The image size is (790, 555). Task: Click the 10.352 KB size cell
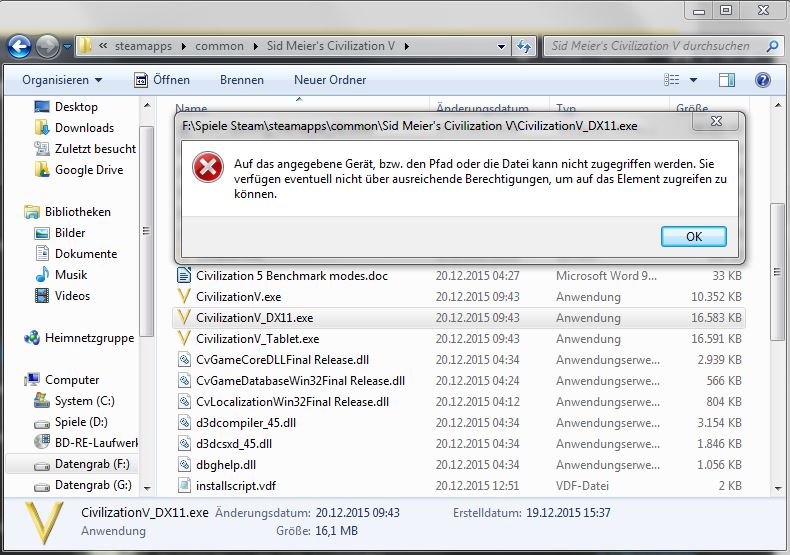click(x=716, y=297)
